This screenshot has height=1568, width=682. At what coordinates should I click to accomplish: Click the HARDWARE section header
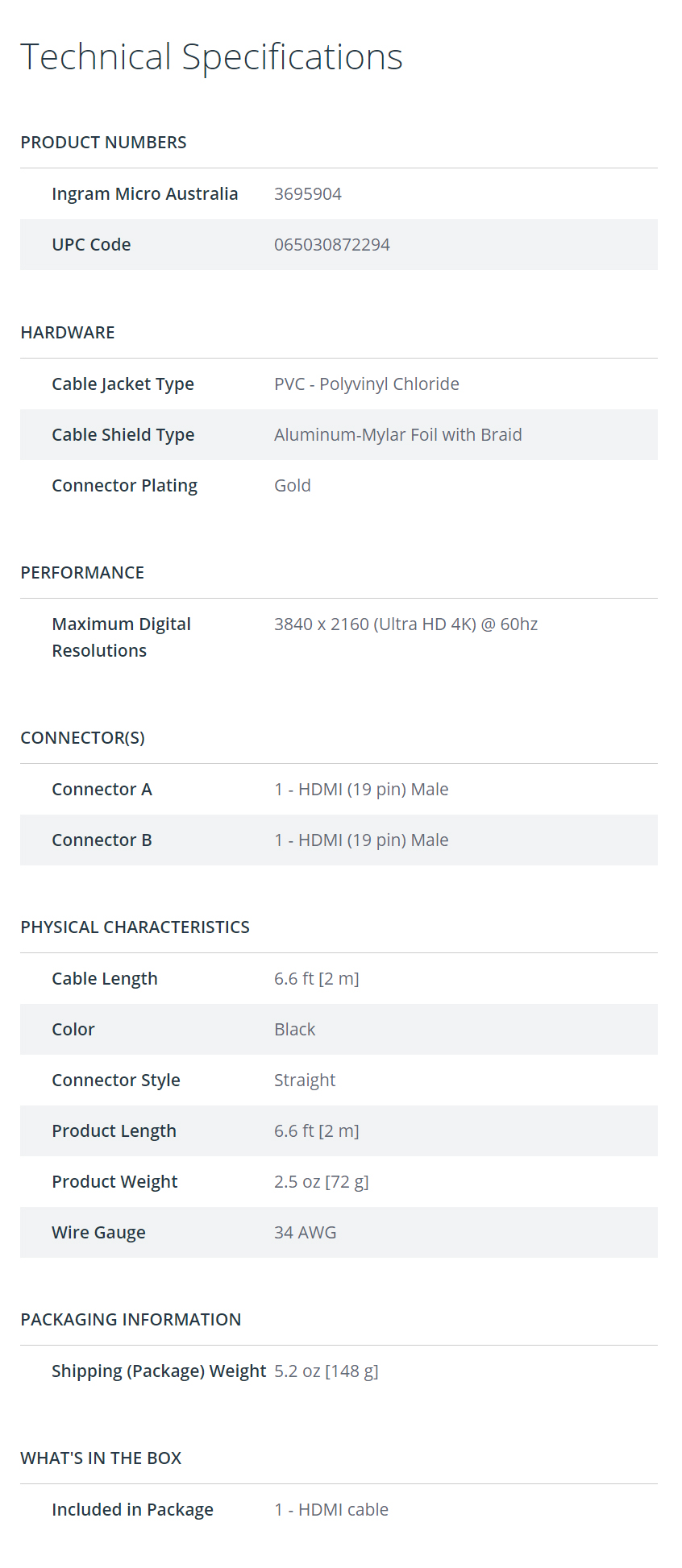(x=68, y=333)
